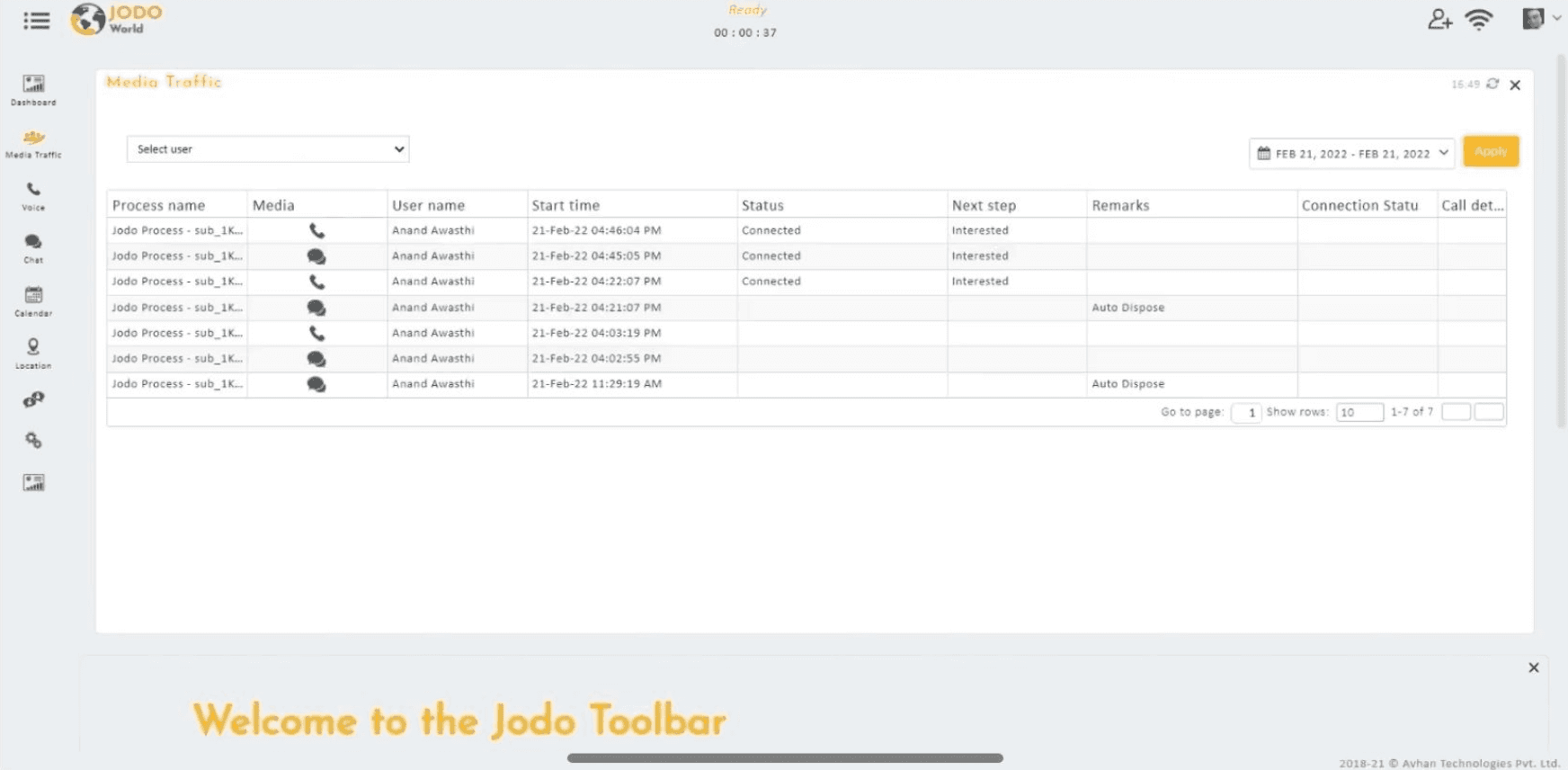Screen dimensions: 1568x770
Task: Click start time 21-Feb-22 11:29:19 AM
Action: [596, 383]
